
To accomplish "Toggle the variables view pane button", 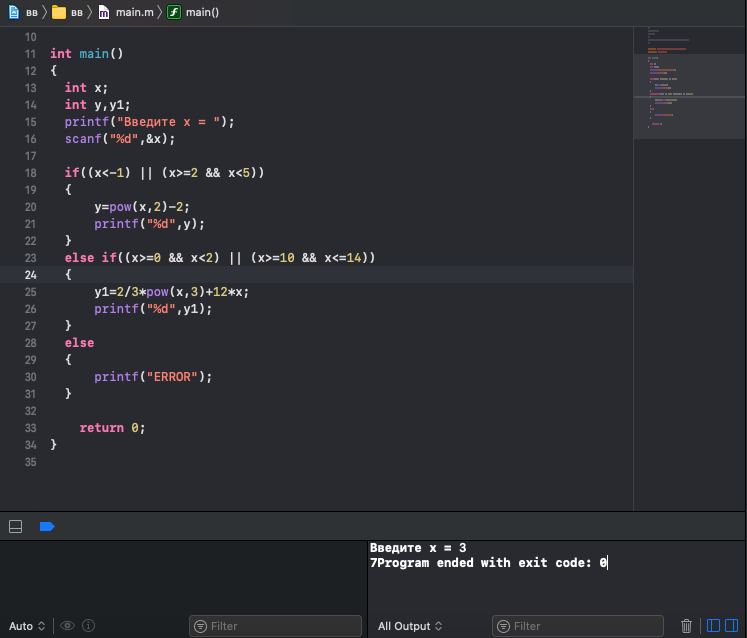I will (713, 626).
